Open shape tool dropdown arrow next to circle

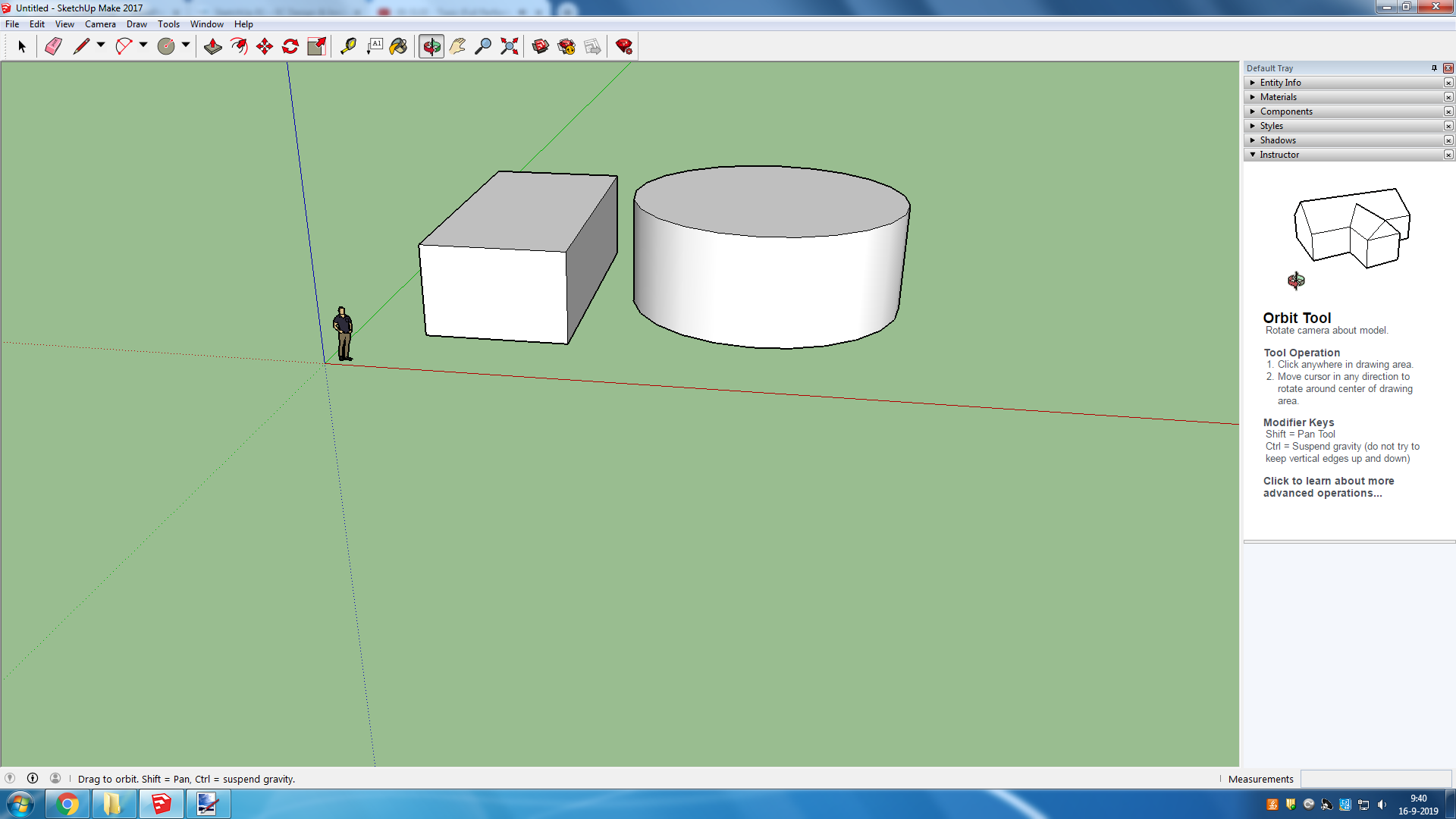coord(186,45)
